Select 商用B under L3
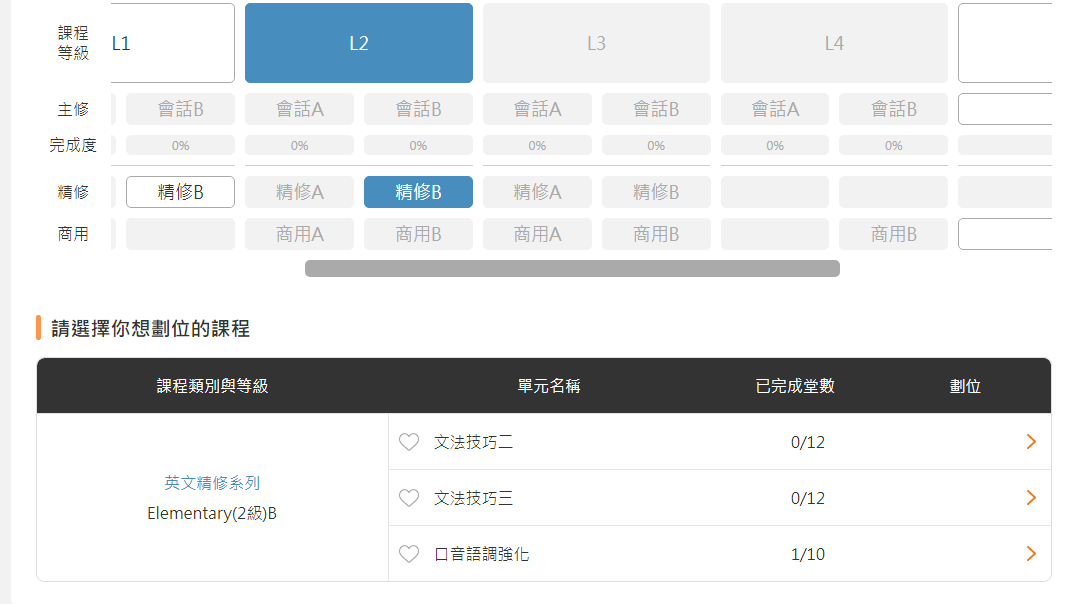The height and width of the screenshot is (604, 1072). tap(656, 234)
